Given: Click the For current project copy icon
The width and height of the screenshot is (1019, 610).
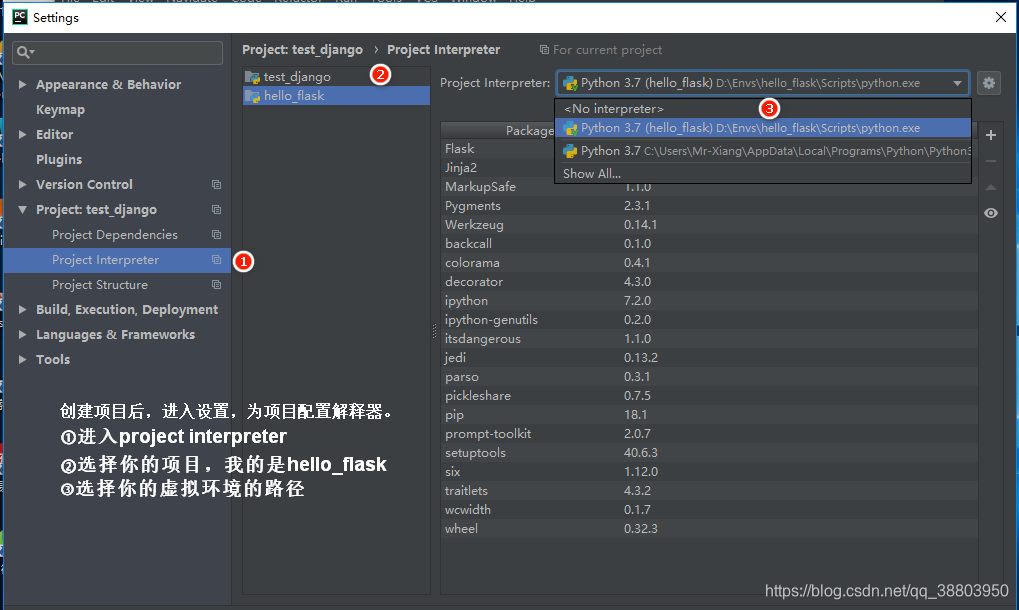Looking at the screenshot, I should tap(544, 50).
